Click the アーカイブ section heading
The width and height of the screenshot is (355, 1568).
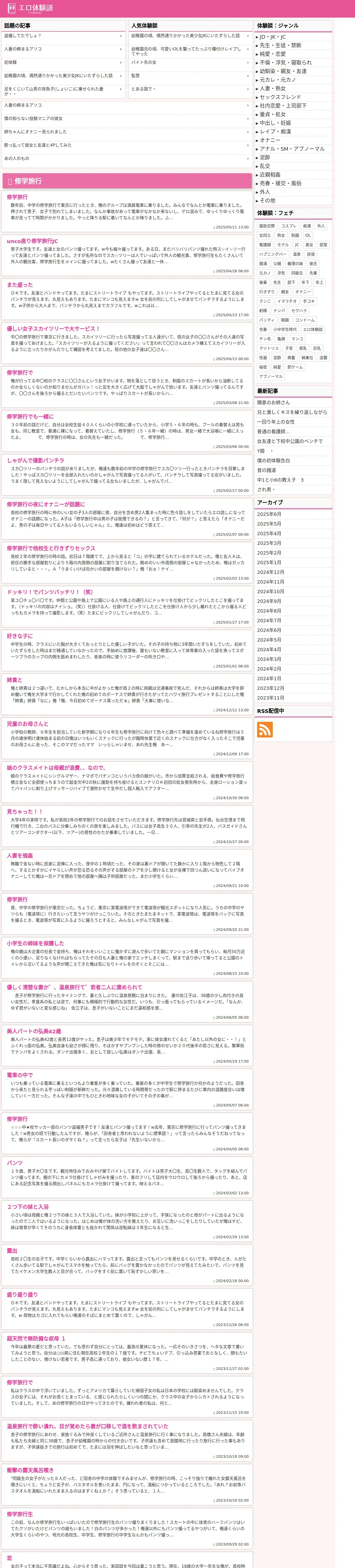(x=270, y=502)
